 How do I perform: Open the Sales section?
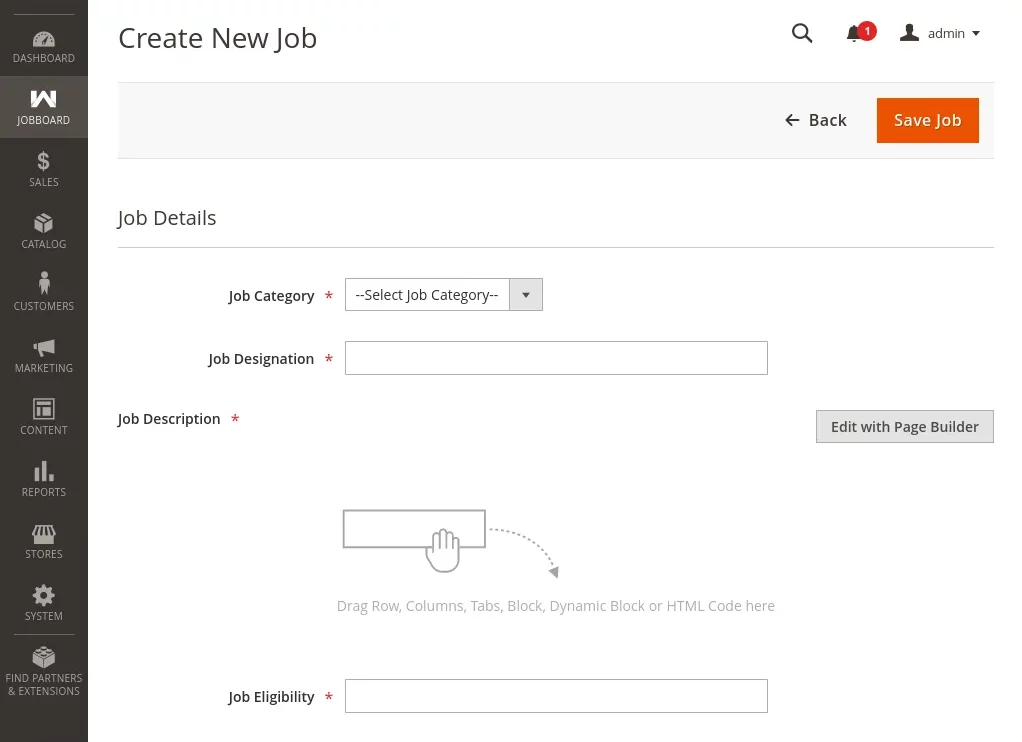click(x=43, y=168)
